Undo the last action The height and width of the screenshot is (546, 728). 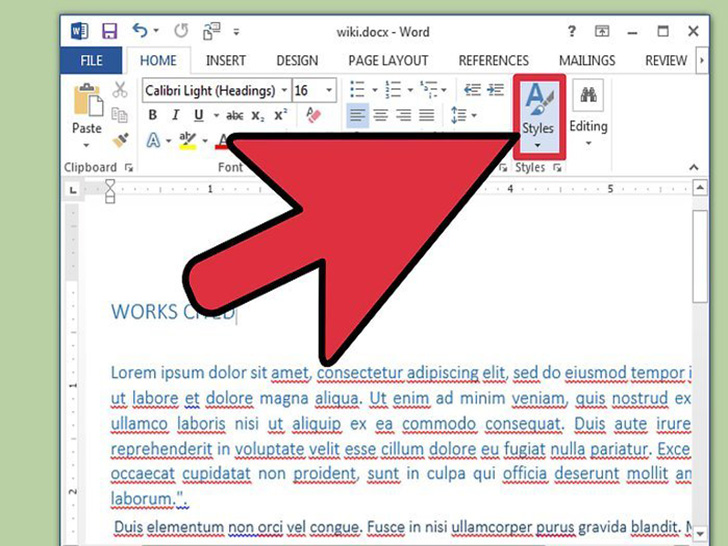(x=140, y=31)
